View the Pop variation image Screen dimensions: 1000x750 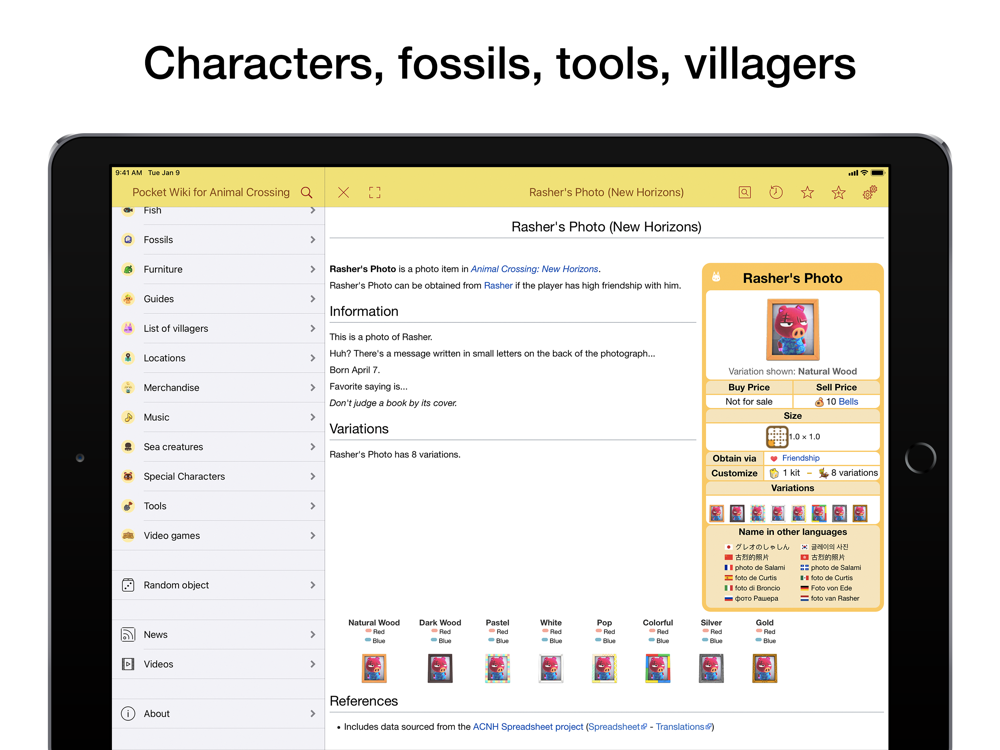605,668
